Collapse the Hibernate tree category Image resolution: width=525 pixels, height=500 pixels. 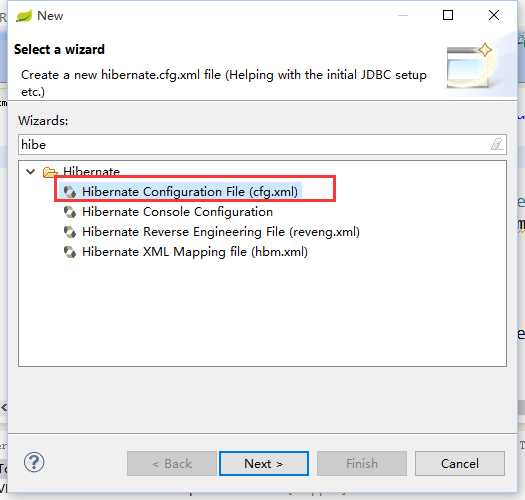point(30,172)
